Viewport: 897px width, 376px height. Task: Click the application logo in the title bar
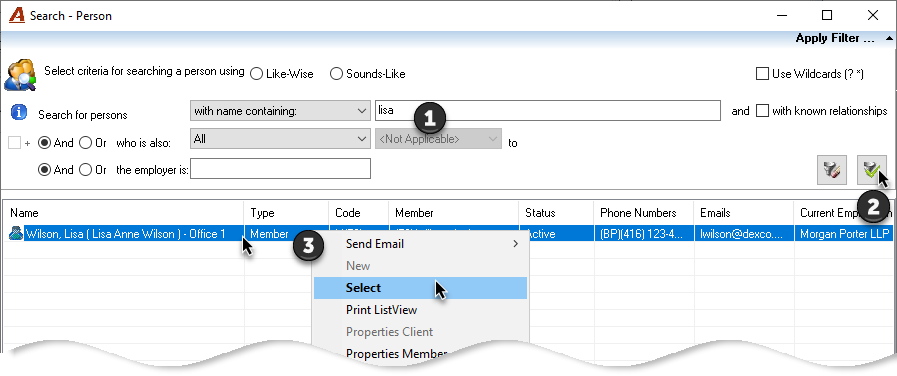(17, 15)
